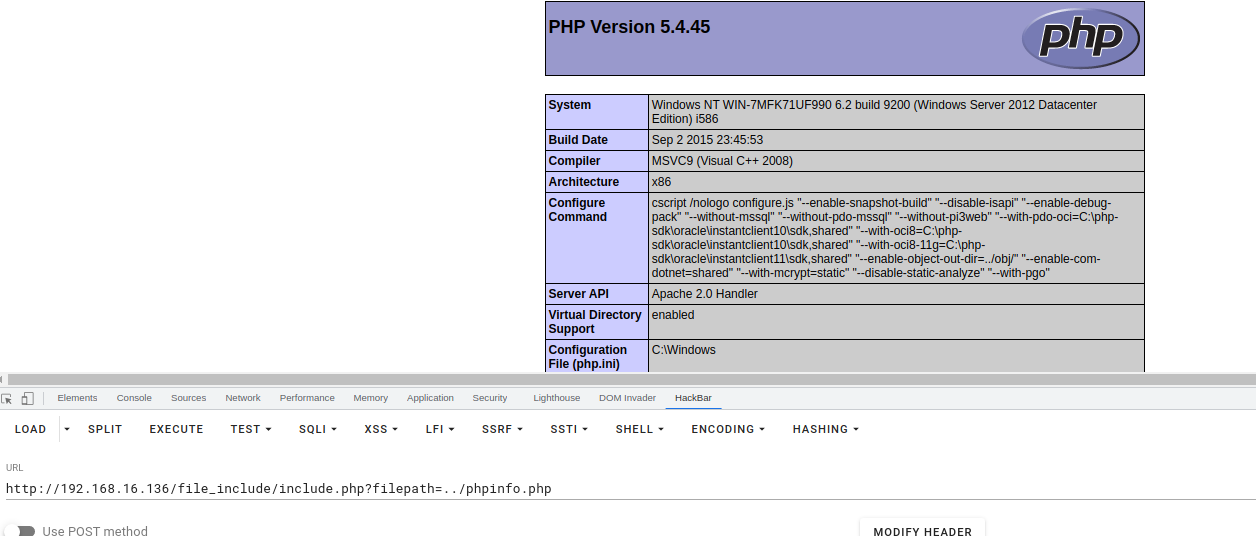Image resolution: width=1256 pixels, height=536 pixels.
Task: Select the C:\Windows configuration path
Action: click(683, 350)
